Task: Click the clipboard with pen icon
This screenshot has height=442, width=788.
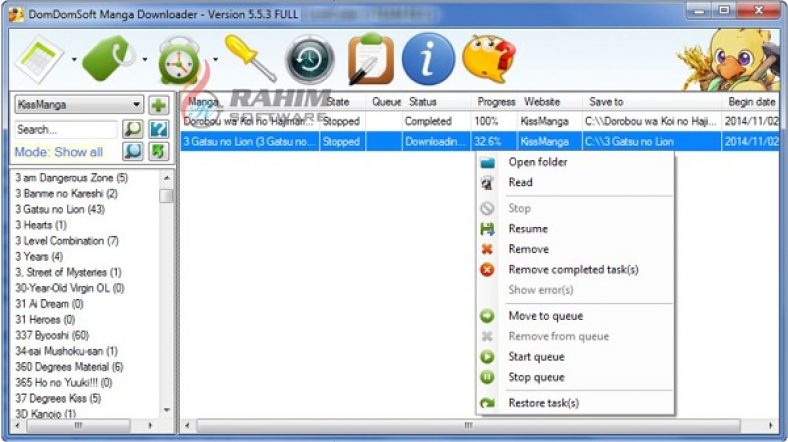Action: pos(370,59)
